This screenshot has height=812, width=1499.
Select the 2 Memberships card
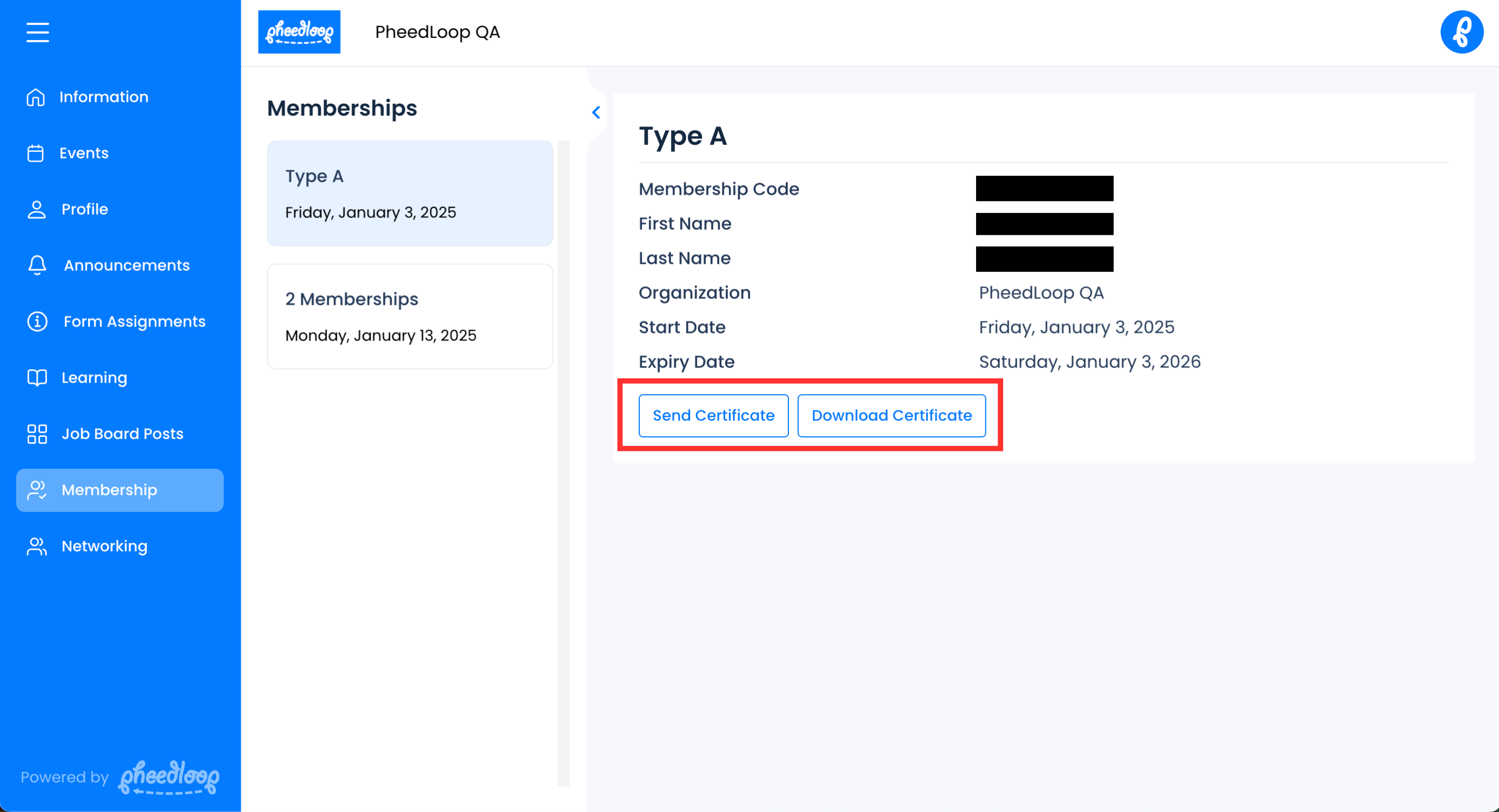(x=410, y=316)
